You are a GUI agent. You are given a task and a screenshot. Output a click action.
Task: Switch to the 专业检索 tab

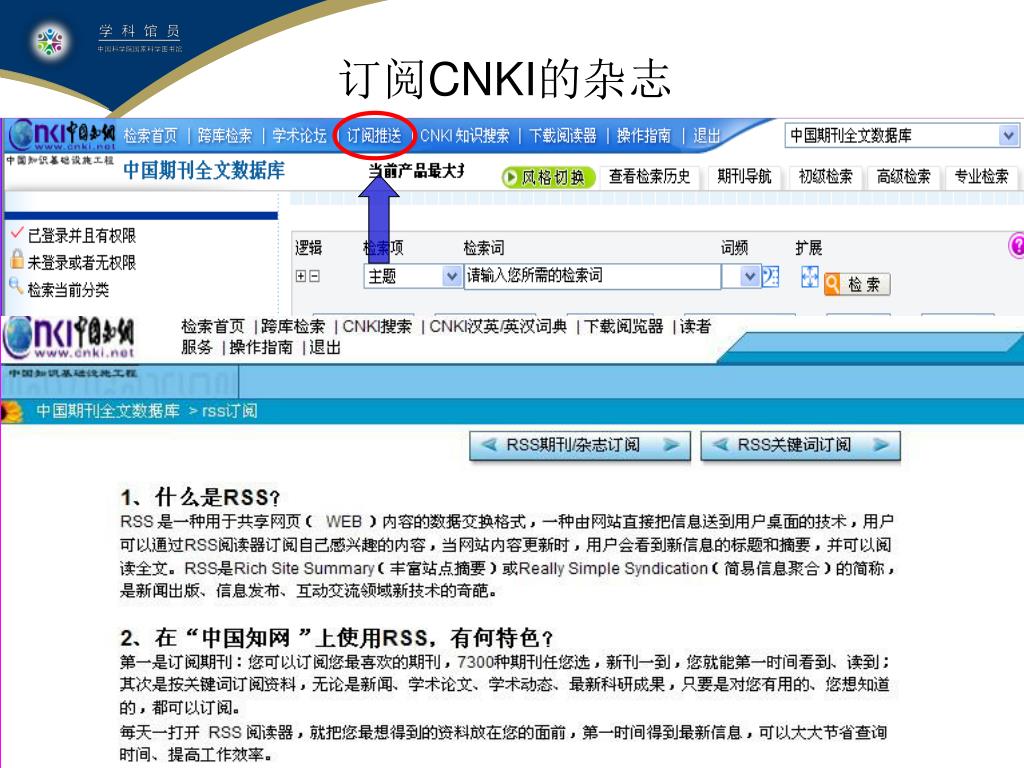[x=981, y=176]
